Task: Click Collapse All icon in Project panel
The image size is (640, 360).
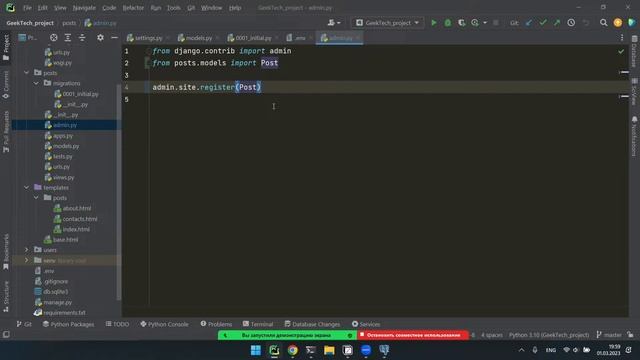Action: pyautogui.click(x=82, y=38)
